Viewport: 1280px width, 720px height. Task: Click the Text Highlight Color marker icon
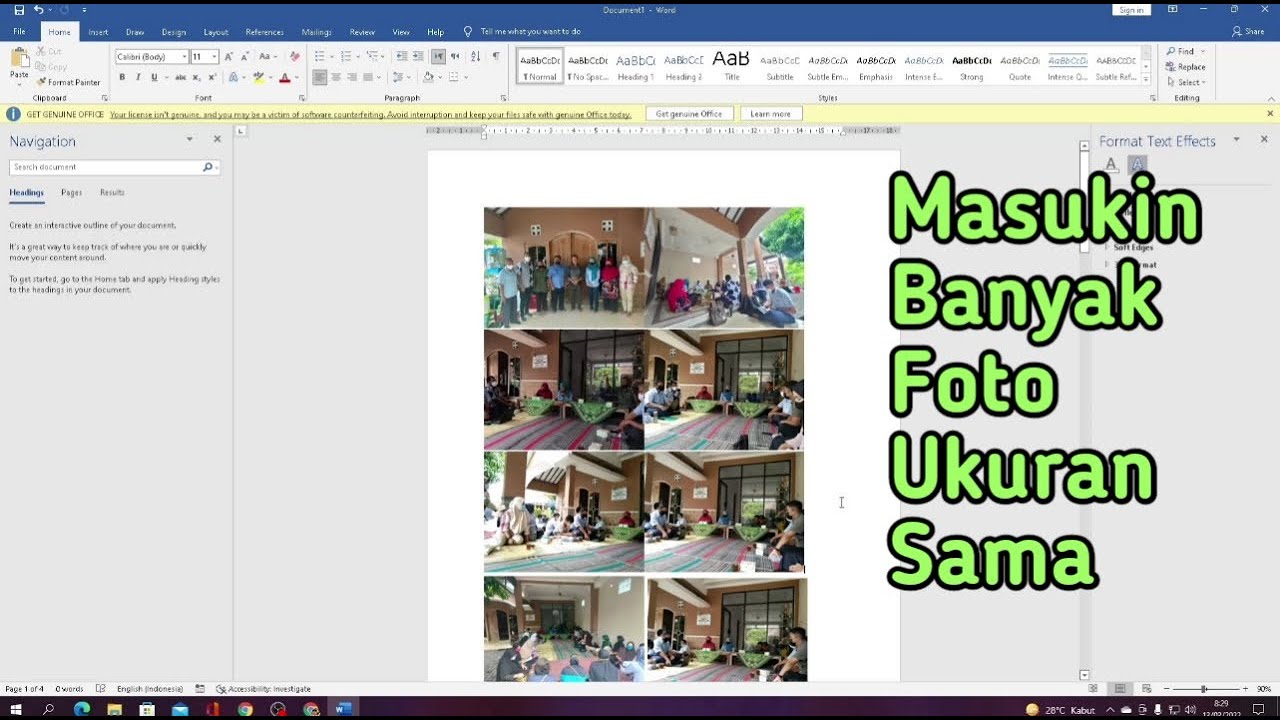259,77
